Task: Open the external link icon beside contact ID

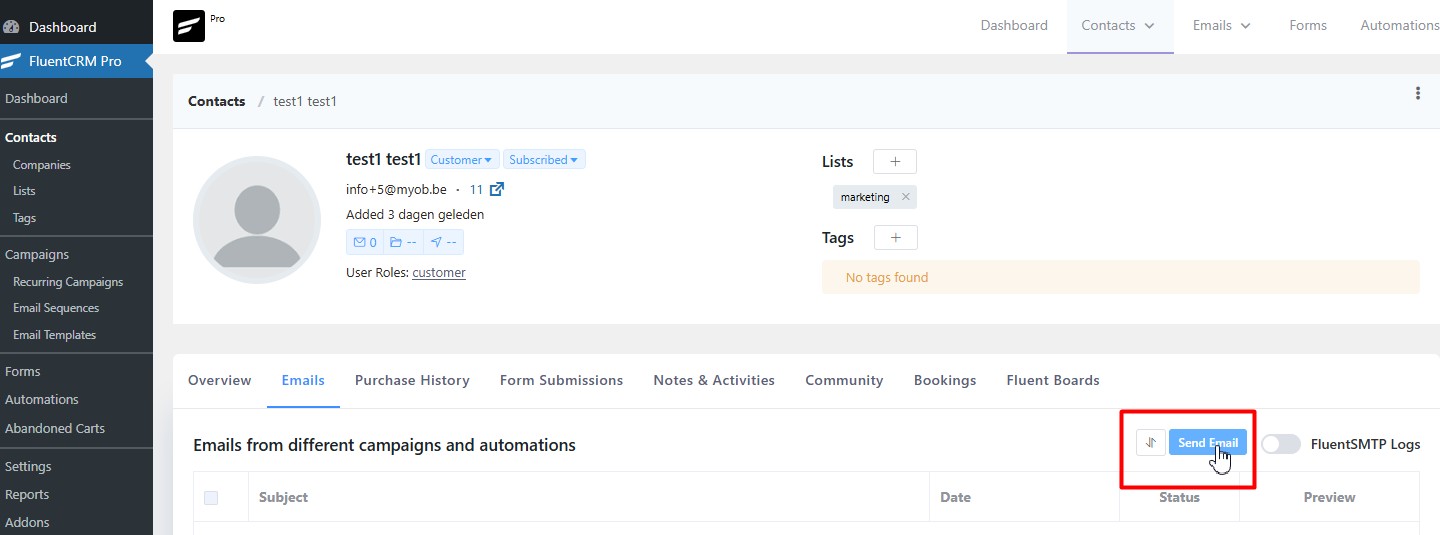Action: pos(497,189)
